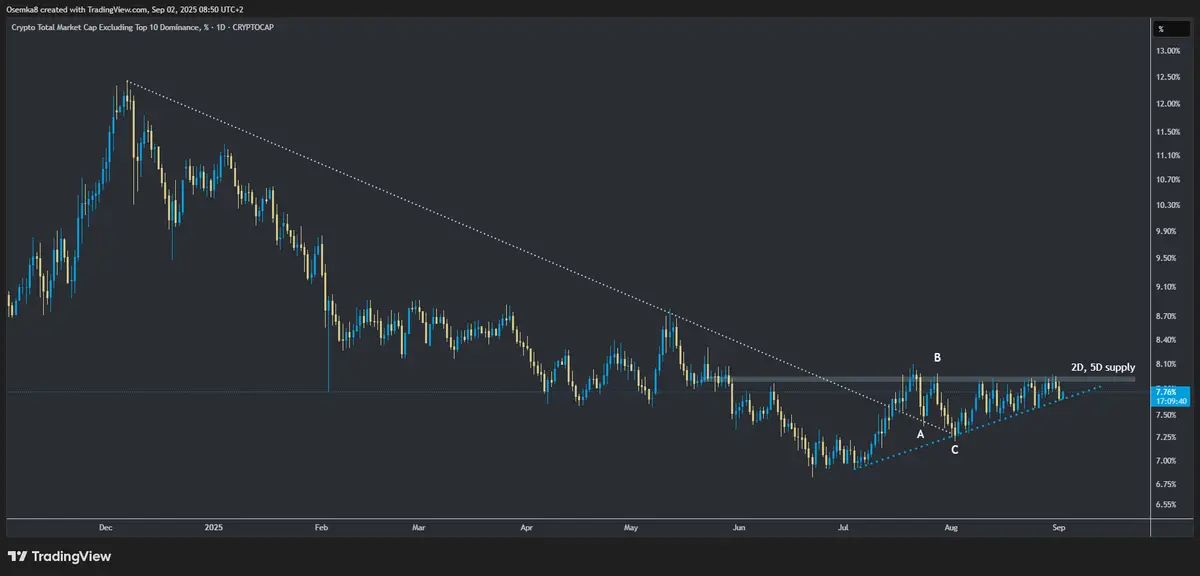Click the 6.75% price axis label

pyautogui.click(x=1166, y=484)
